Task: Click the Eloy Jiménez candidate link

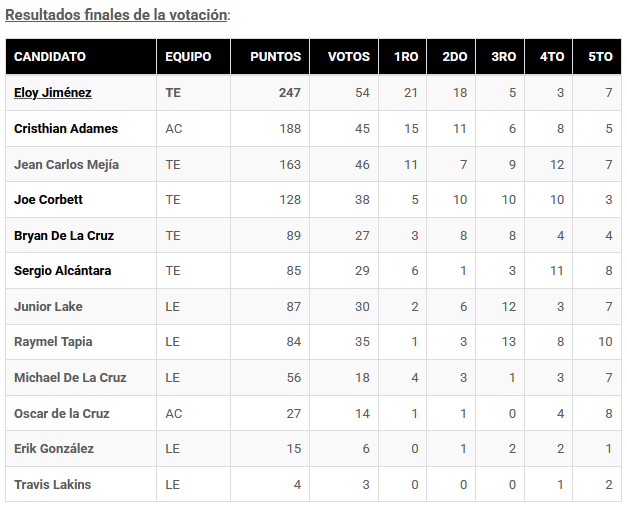Action: point(53,93)
